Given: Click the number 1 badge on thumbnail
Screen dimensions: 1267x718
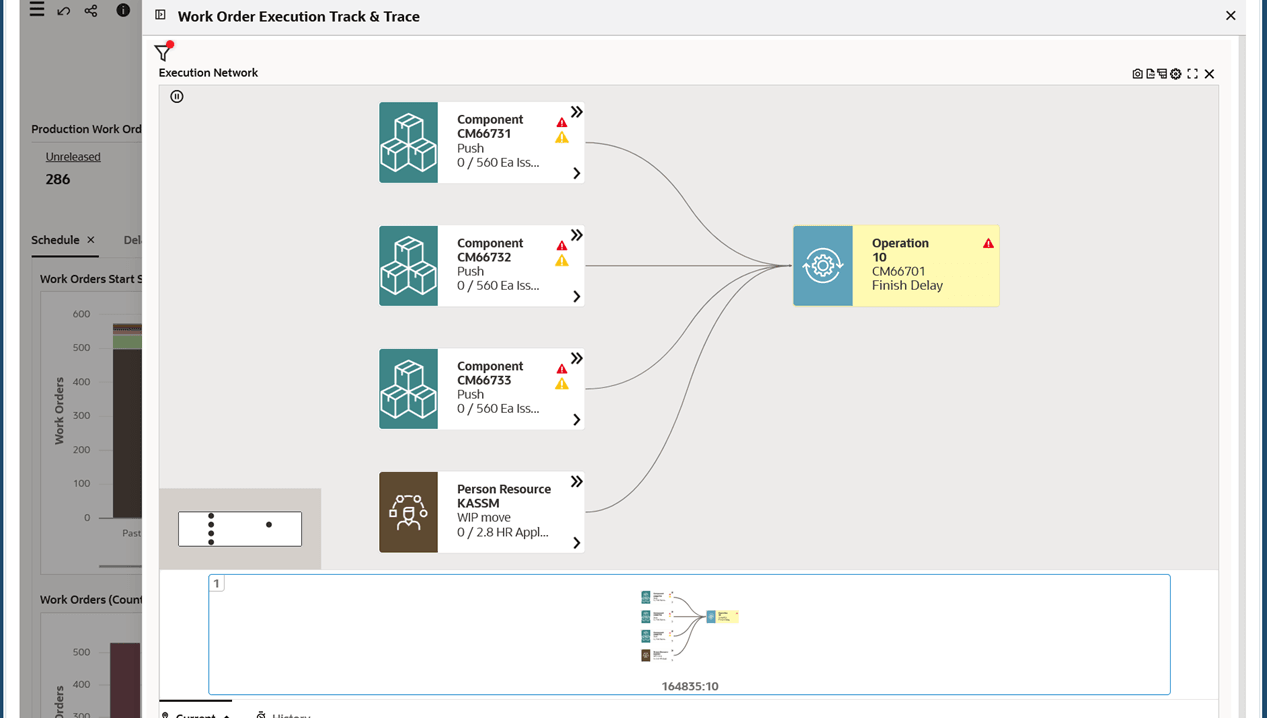Looking at the screenshot, I should click(216, 583).
